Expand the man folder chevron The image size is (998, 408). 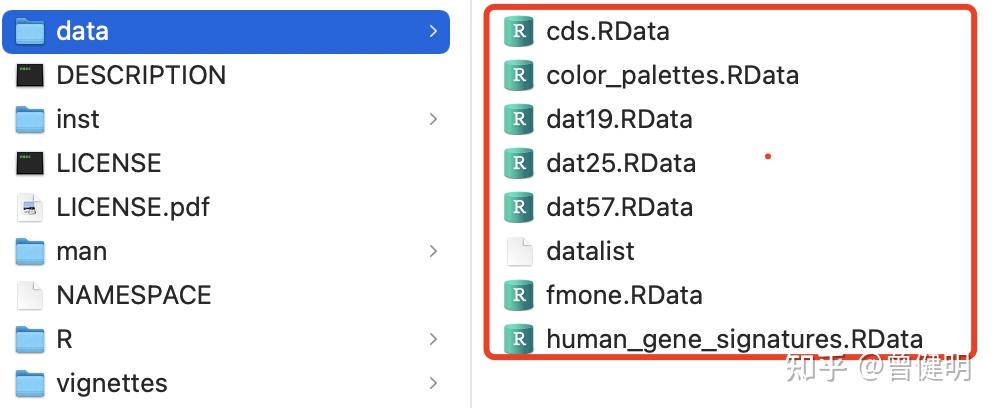point(433,251)
